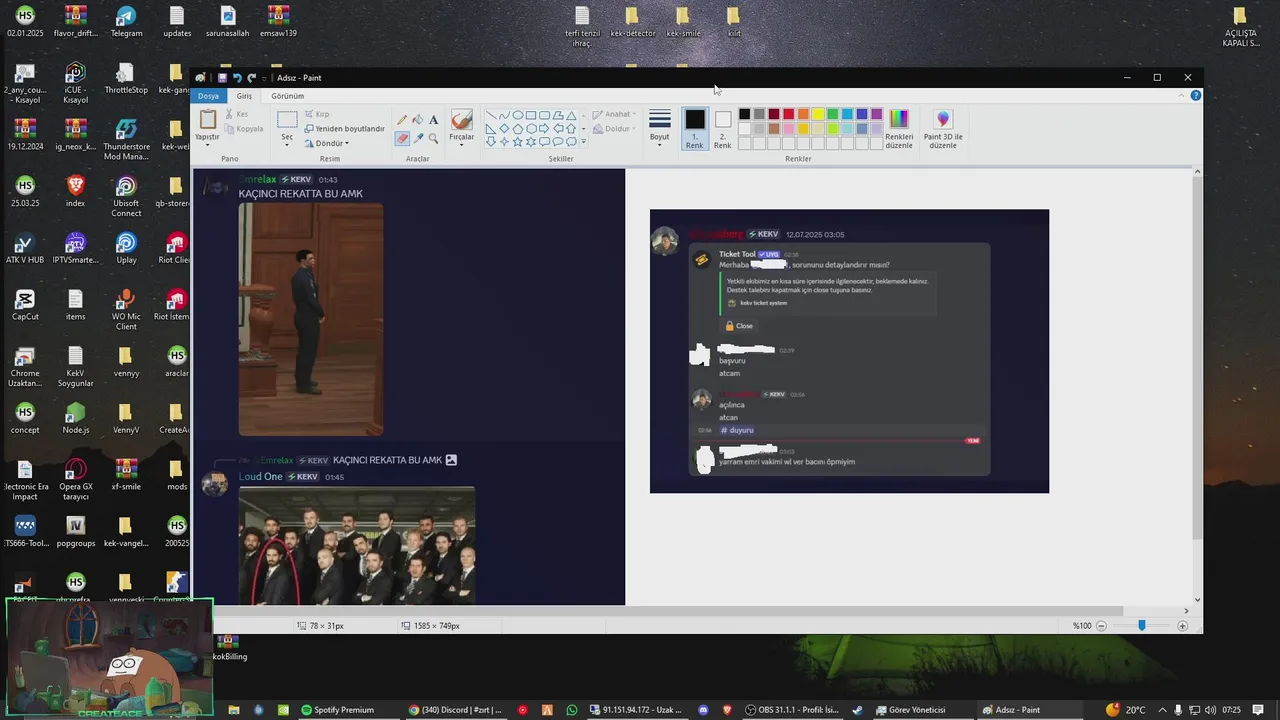Click the vertical scrollbar of Paint canvas
Viewport: 1280px width, 720px height.
click(1197, 360)
